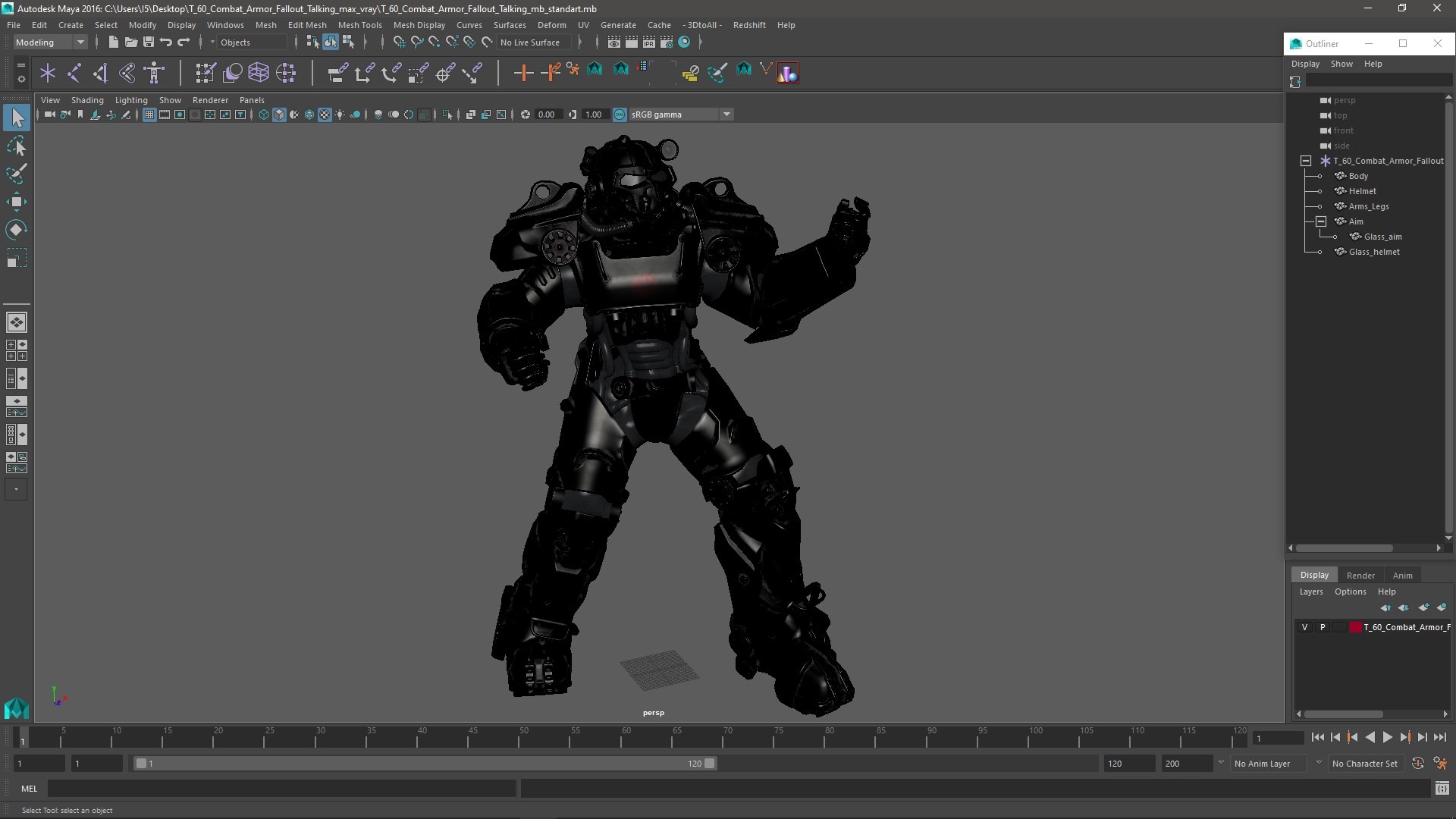Toggle sRGB color management button

point(620,115)
